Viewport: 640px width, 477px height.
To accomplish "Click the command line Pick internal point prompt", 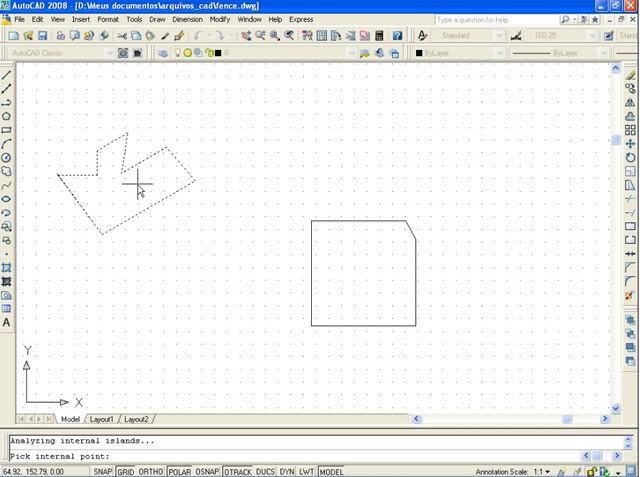I will pyautogui.click(x=60, y=456).
